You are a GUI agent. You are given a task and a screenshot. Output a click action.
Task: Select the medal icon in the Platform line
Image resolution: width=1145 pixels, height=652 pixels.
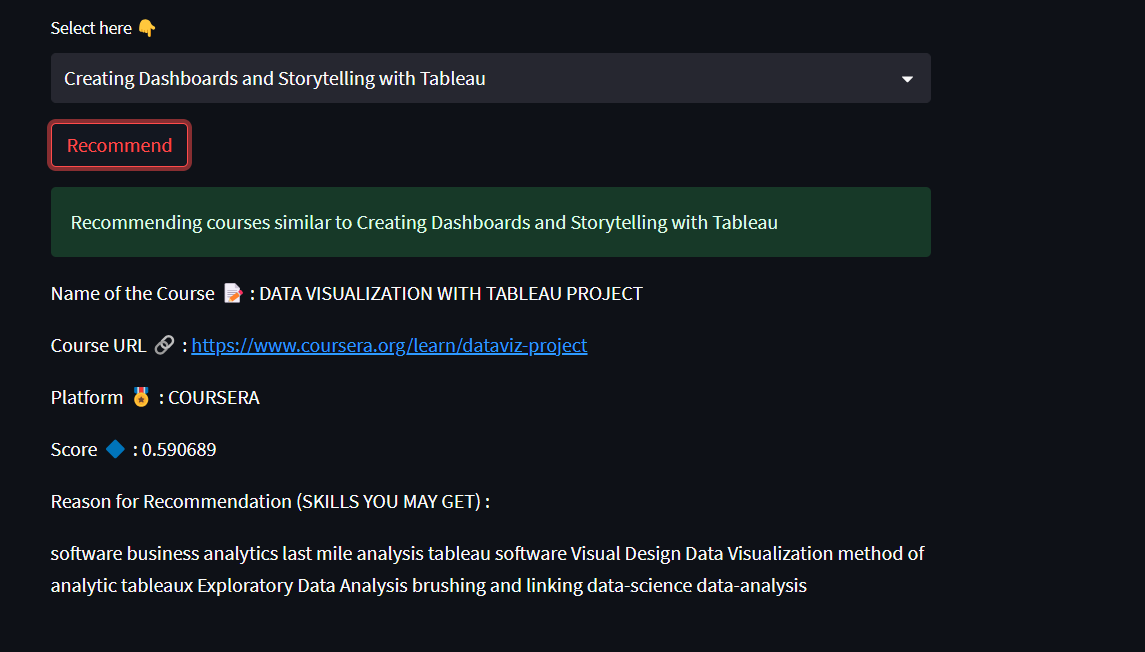click(140, 396)
